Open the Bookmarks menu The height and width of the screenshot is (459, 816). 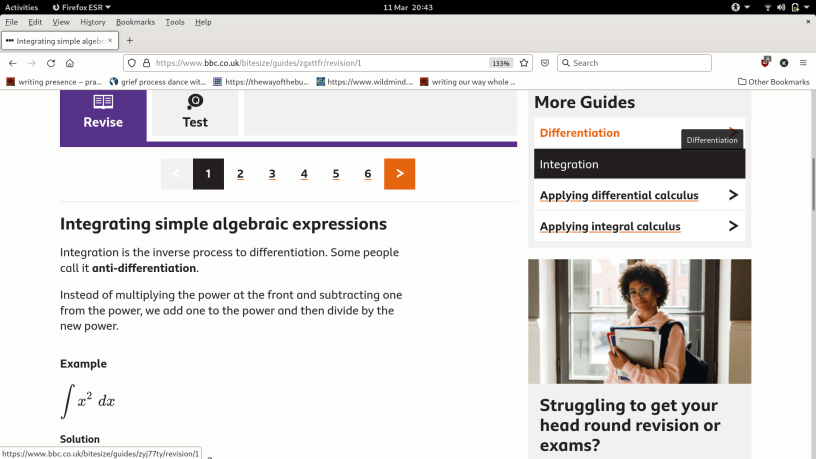click(135, 22)
